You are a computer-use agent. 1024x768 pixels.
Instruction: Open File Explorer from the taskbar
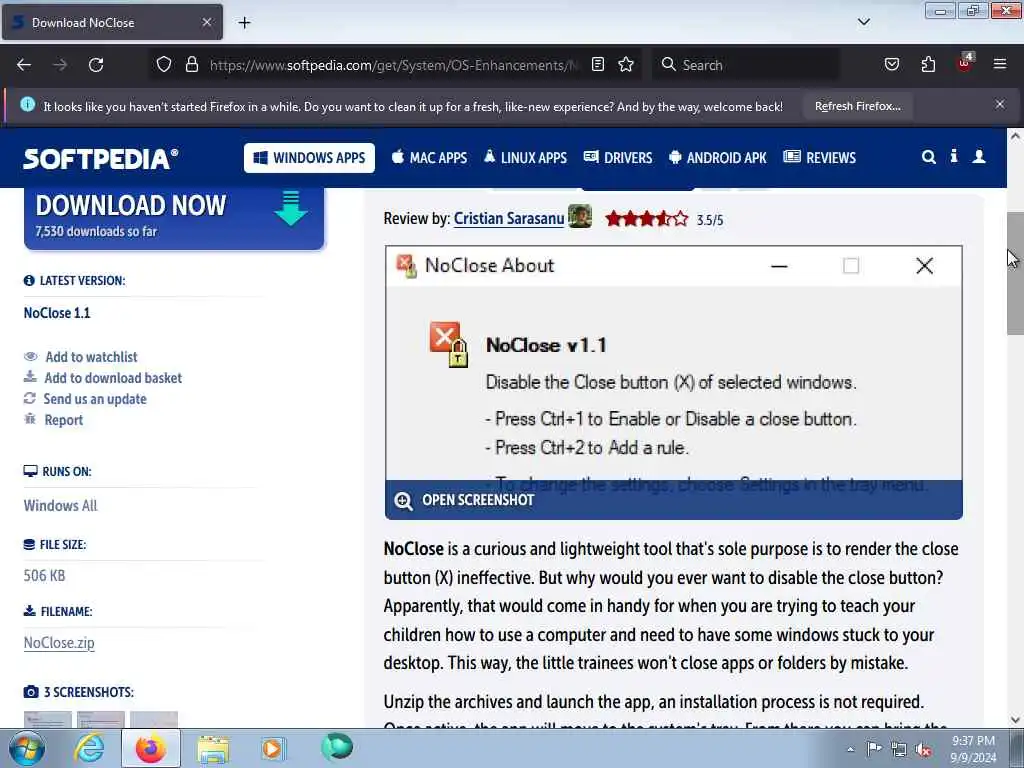[x=213, y=749]
